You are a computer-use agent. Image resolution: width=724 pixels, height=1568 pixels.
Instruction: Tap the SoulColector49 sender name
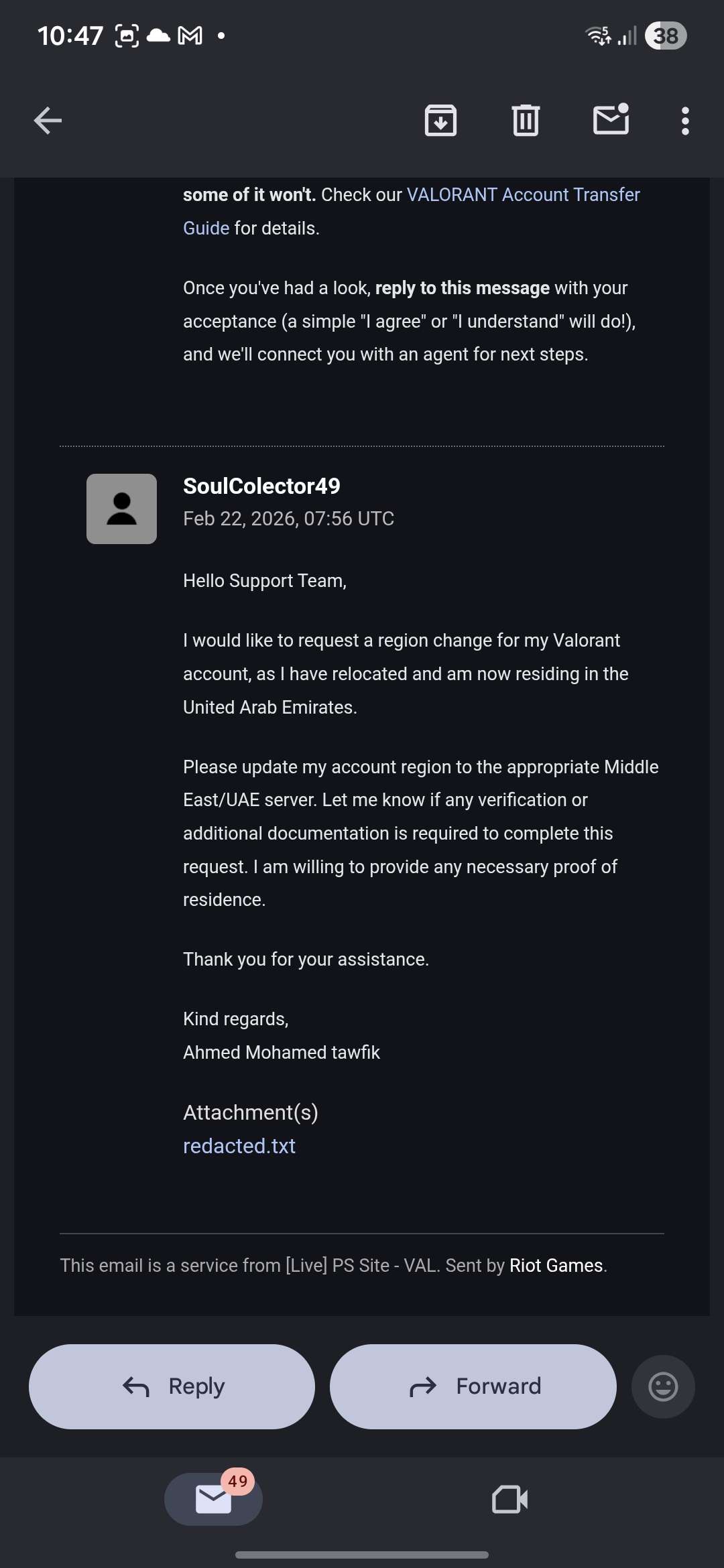click(261, 486)
